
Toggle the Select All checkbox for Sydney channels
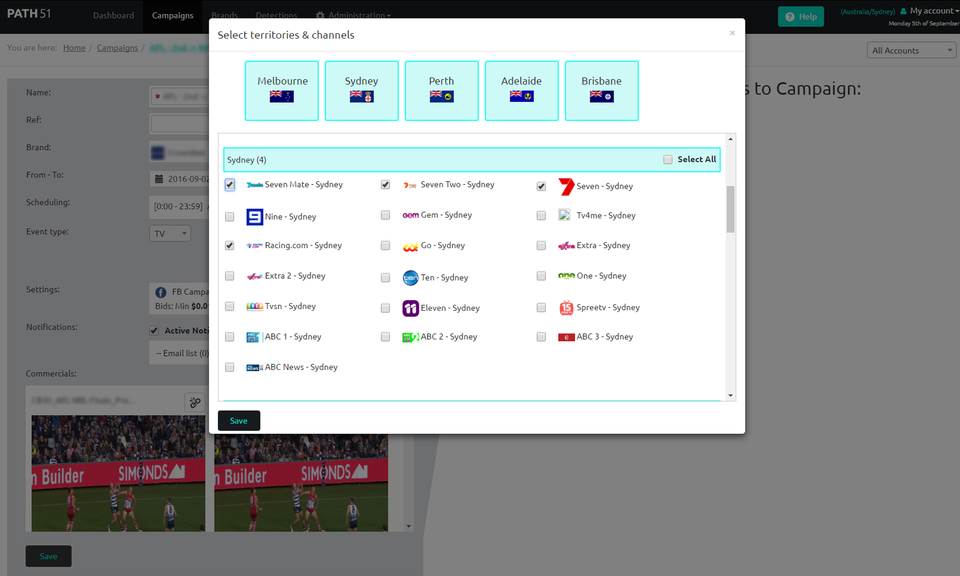(667, 160)
